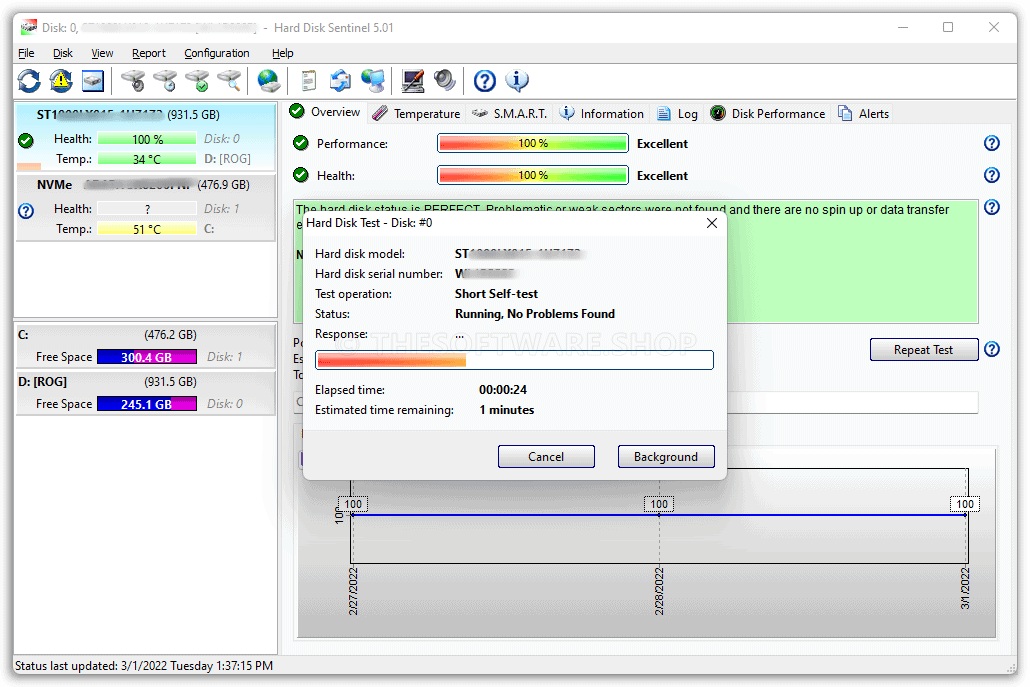Image resolution: width=1030 pixels, height=687 pixels.
Task: Click the globe with computer monitor icon
Action: [x=372, y=81]
